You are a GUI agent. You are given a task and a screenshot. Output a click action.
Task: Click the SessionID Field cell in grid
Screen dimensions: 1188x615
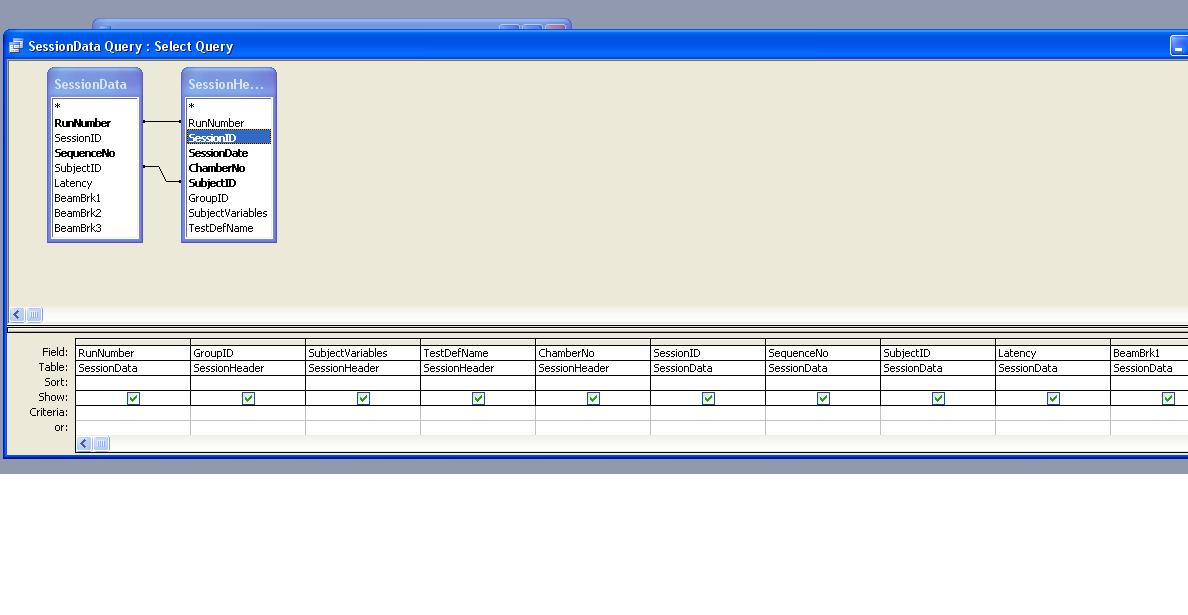pyautogui.click(x=708, y=353)
